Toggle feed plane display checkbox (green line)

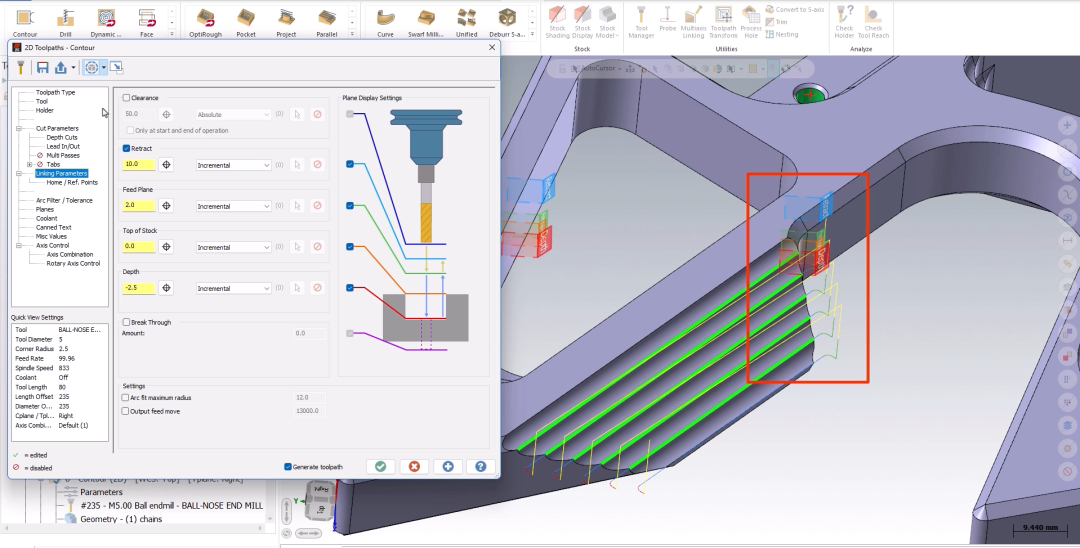(x=350, y=205)
